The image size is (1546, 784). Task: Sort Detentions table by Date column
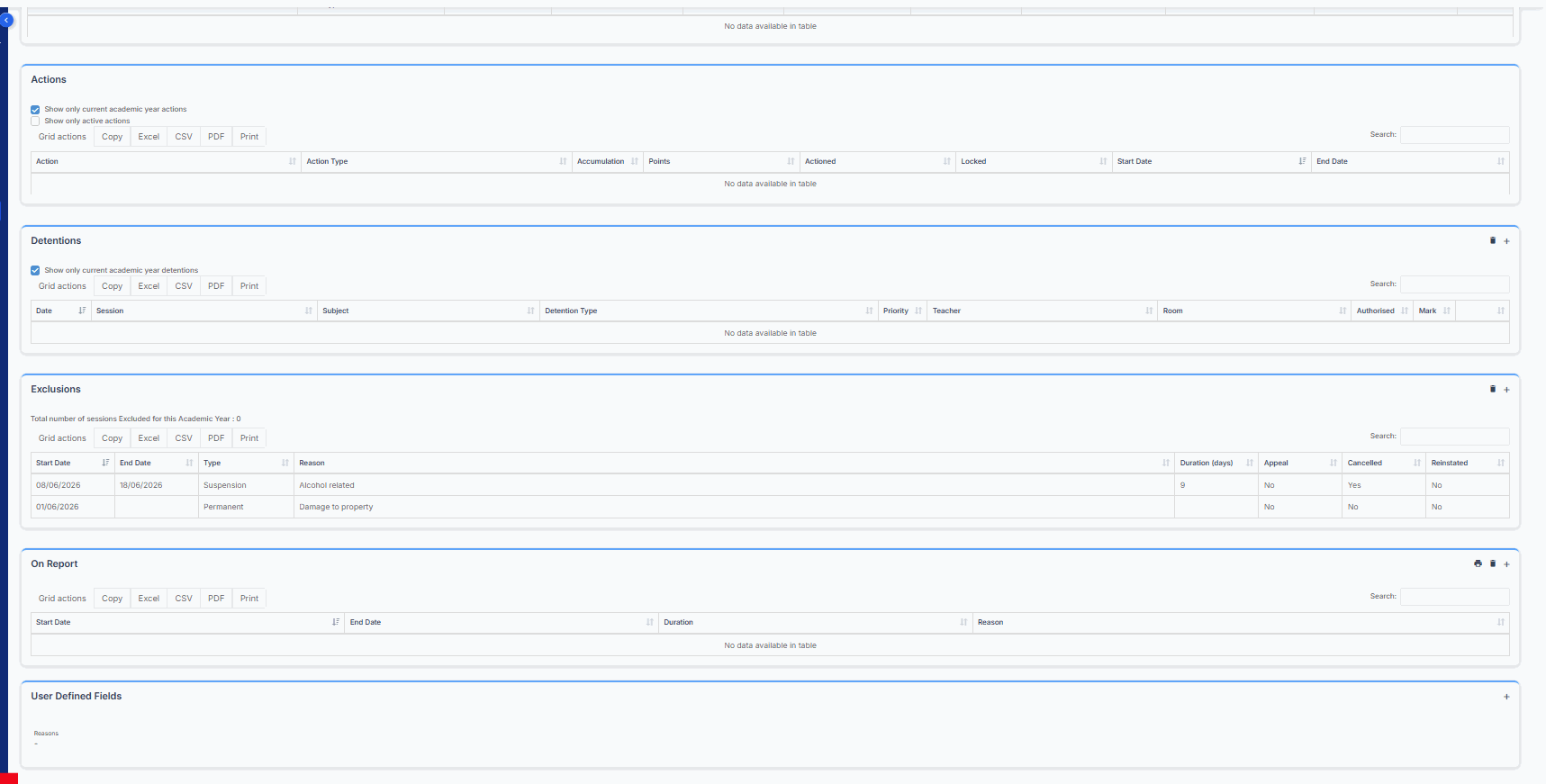click(60, 311)
